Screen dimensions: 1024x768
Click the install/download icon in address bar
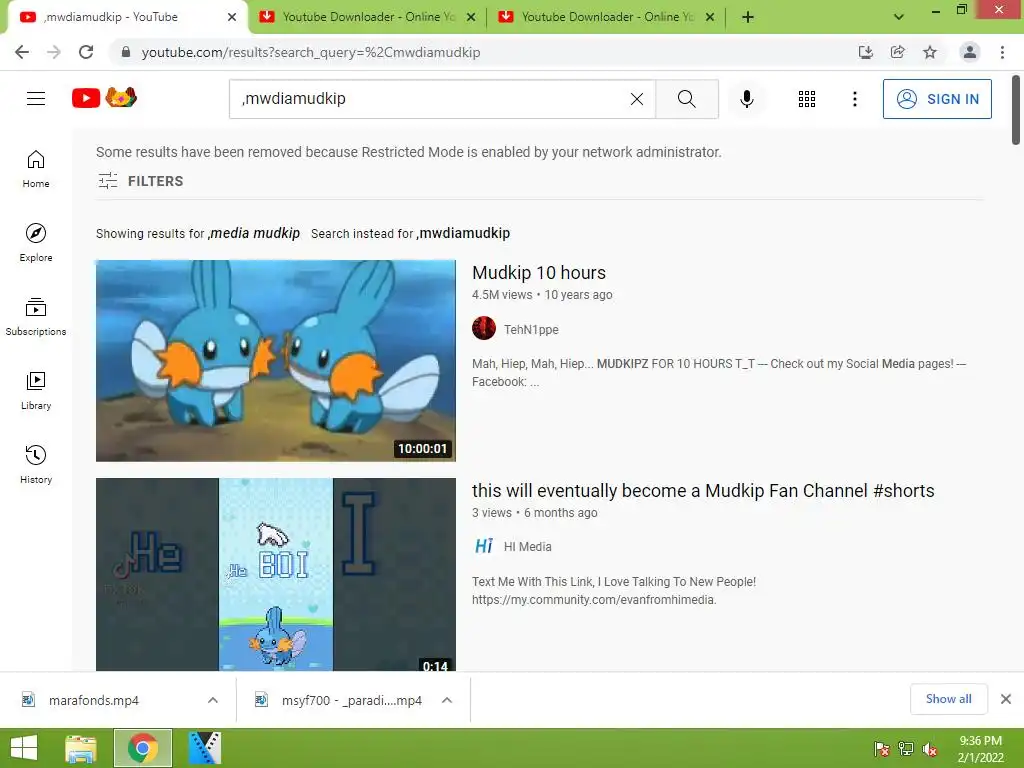866,52
